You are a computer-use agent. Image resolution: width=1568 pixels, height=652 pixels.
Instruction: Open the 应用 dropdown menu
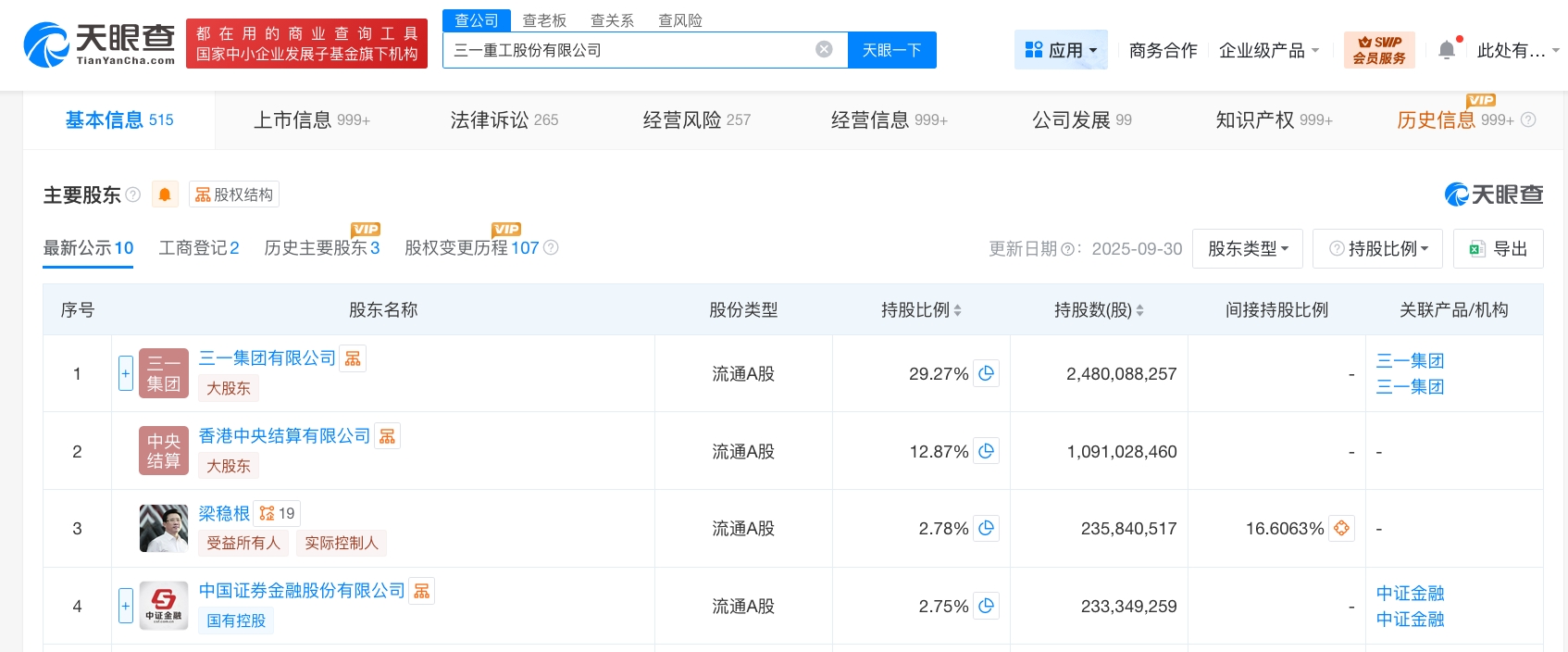(1061, 50)
